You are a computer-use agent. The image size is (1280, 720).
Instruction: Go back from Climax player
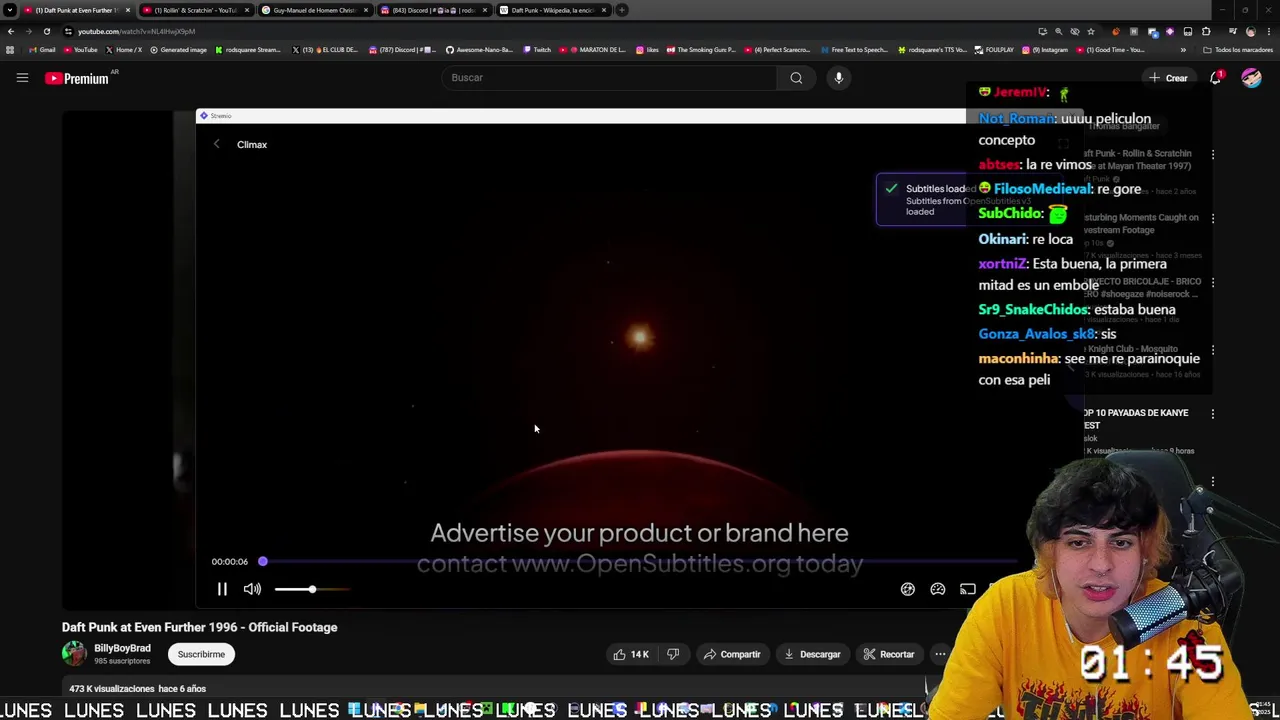tap(216, 144)
